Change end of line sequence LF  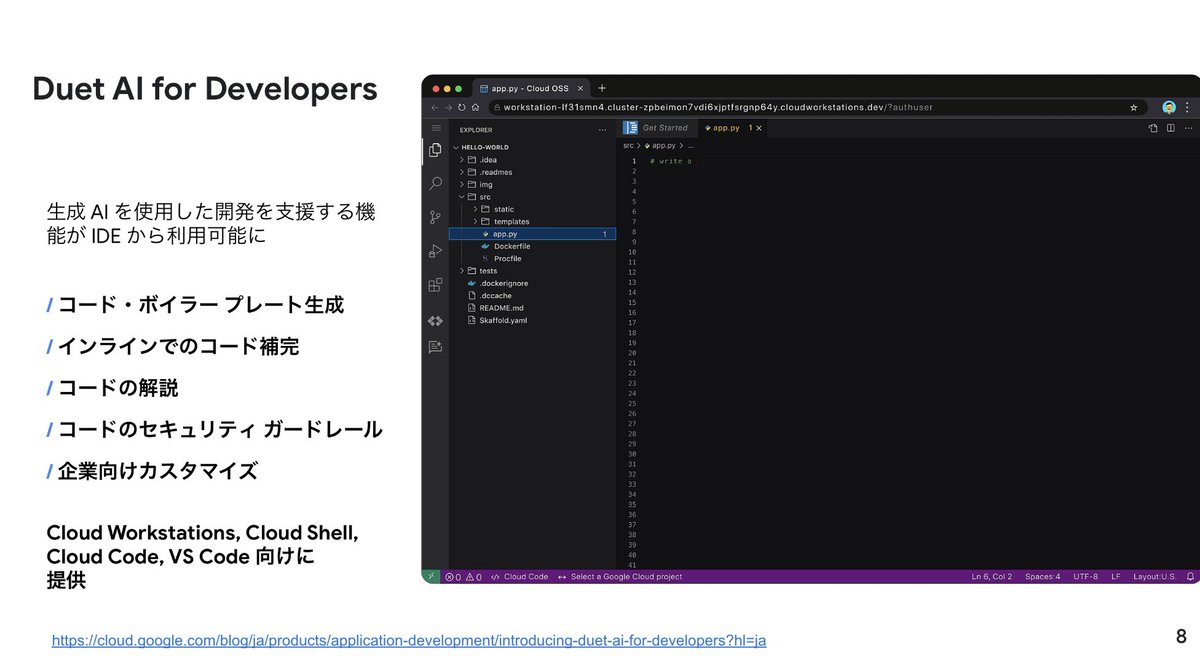click(1115, 577)
